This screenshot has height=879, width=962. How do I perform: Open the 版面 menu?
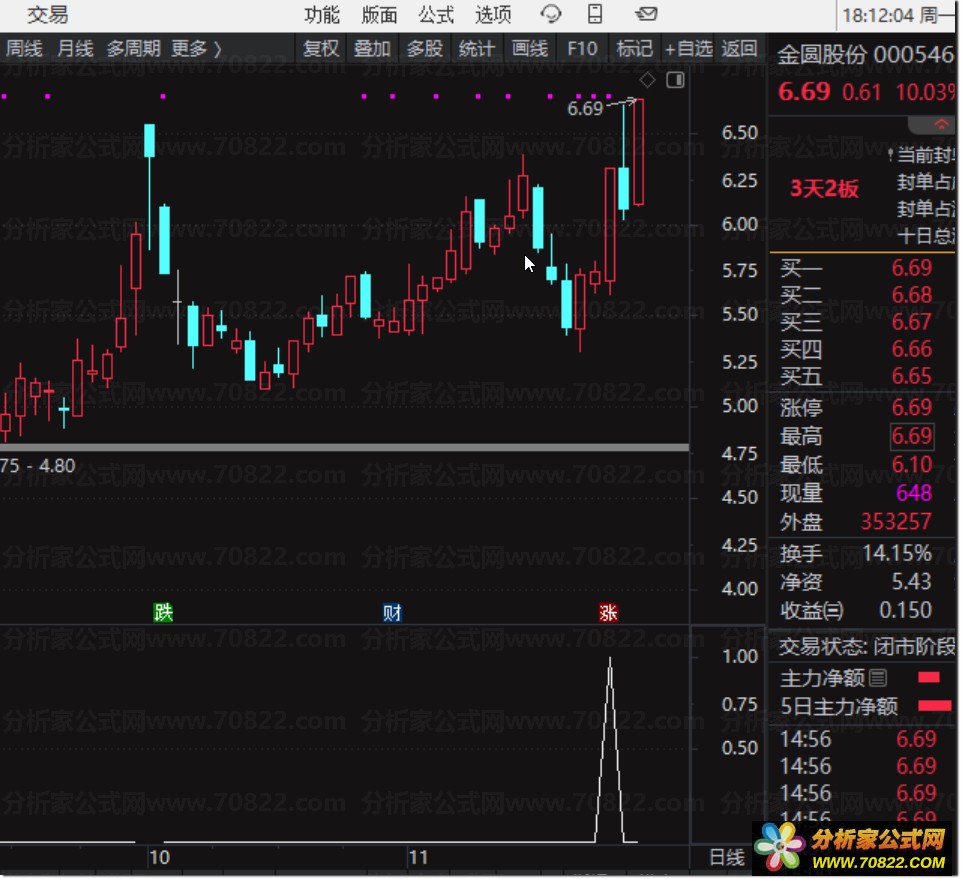coord(379,14)
